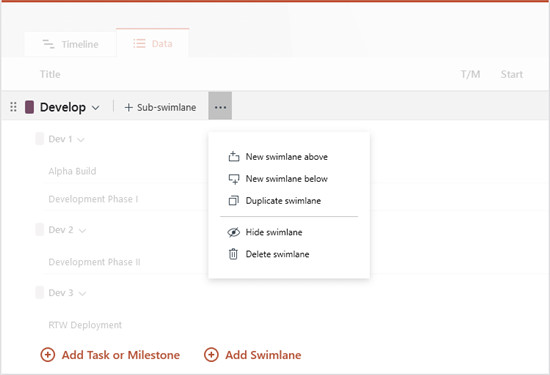Click the Dev 2 color box
The image size is (550, 375).
click(x=40, y=230)
